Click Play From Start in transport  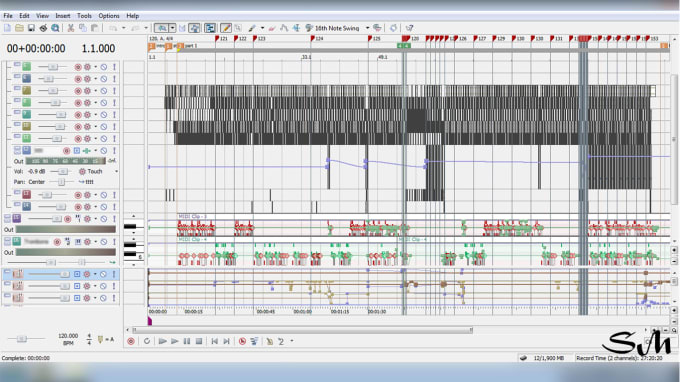(x=163, y=341)
